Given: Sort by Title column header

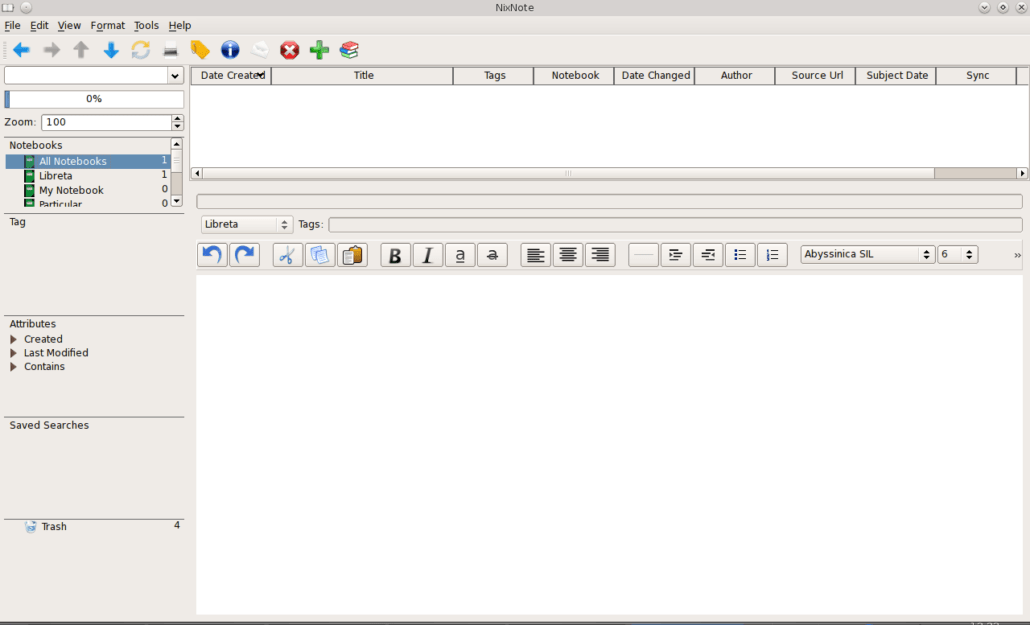Looking at the screenshot, I should (x=363, y=76).
